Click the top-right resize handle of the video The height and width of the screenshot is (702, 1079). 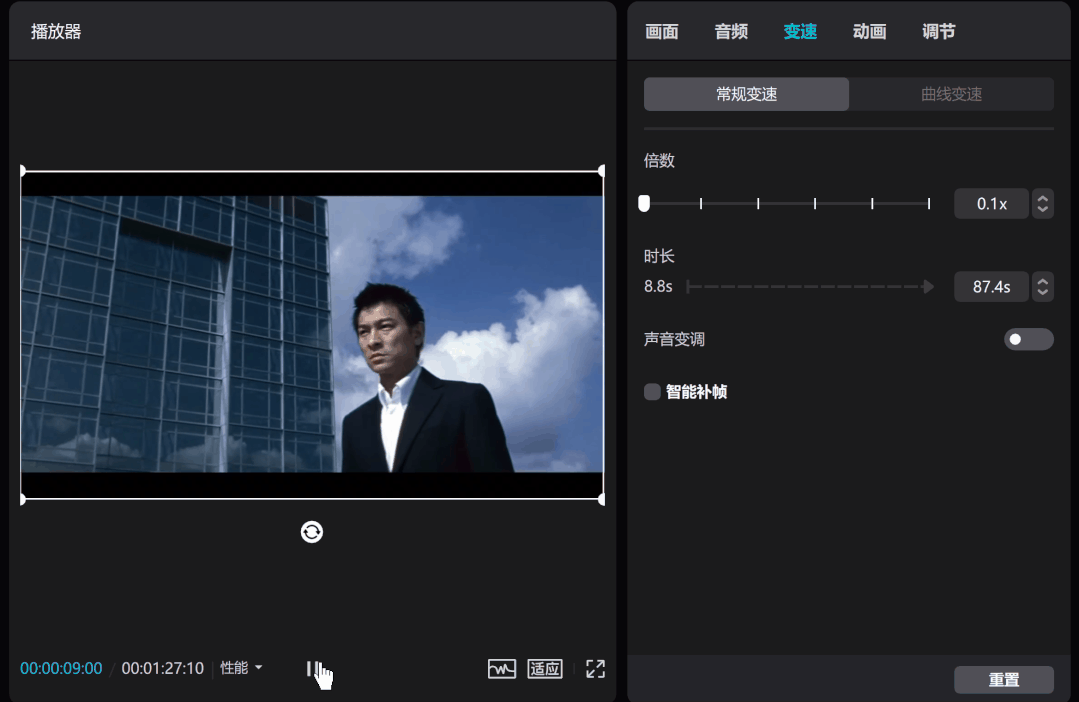[x=602, y=171]
